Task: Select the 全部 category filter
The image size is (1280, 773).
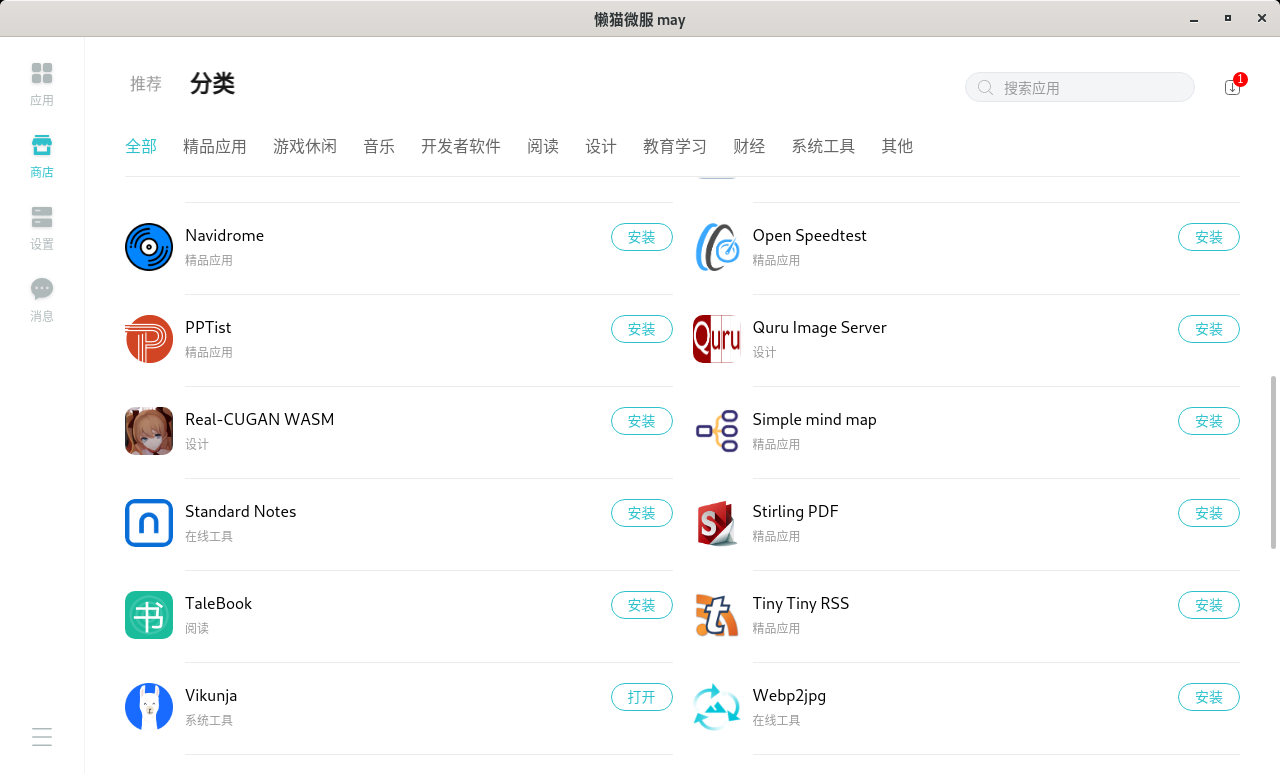Action: (141, 146)
